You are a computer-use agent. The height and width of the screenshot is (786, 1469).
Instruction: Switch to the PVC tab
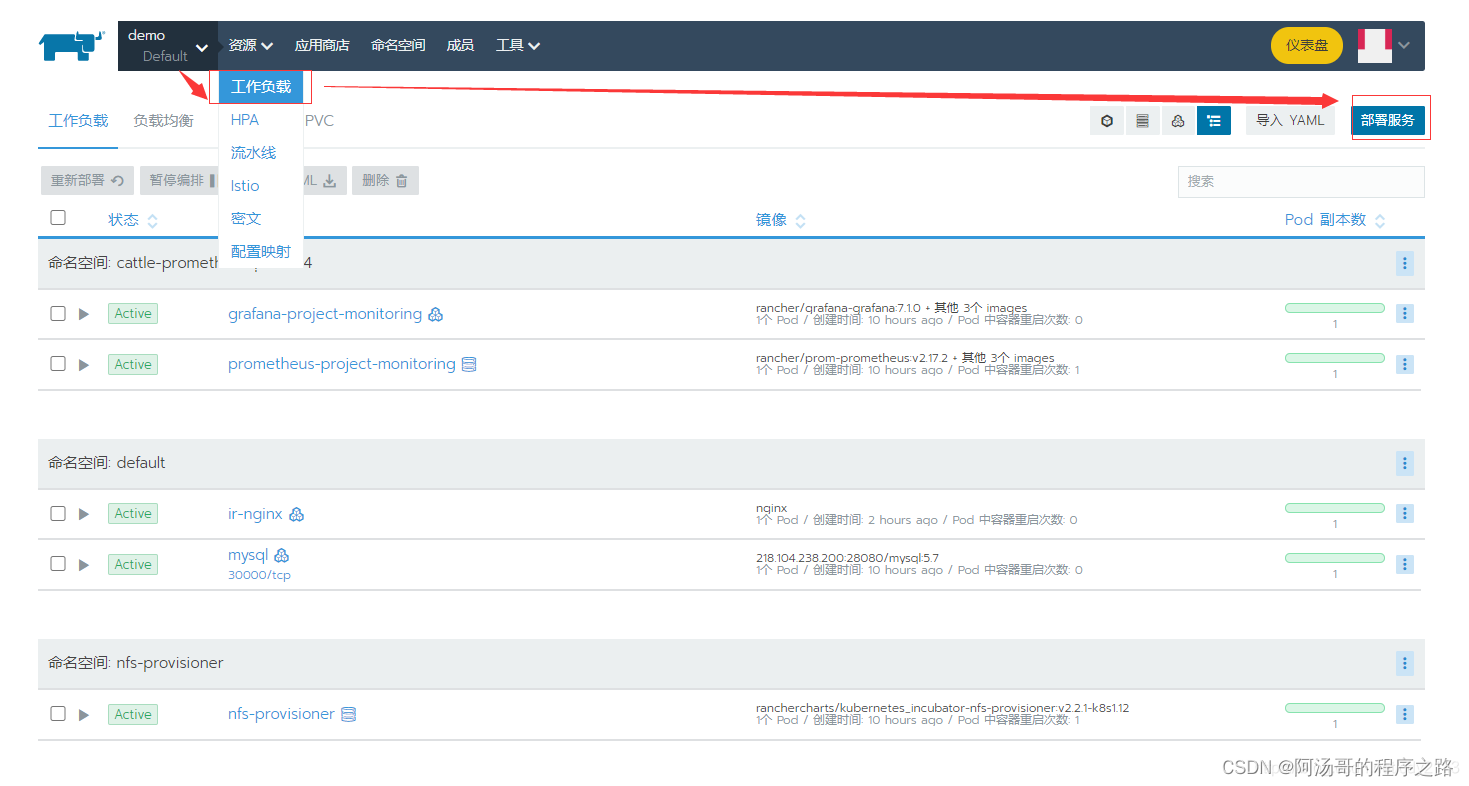319,121
